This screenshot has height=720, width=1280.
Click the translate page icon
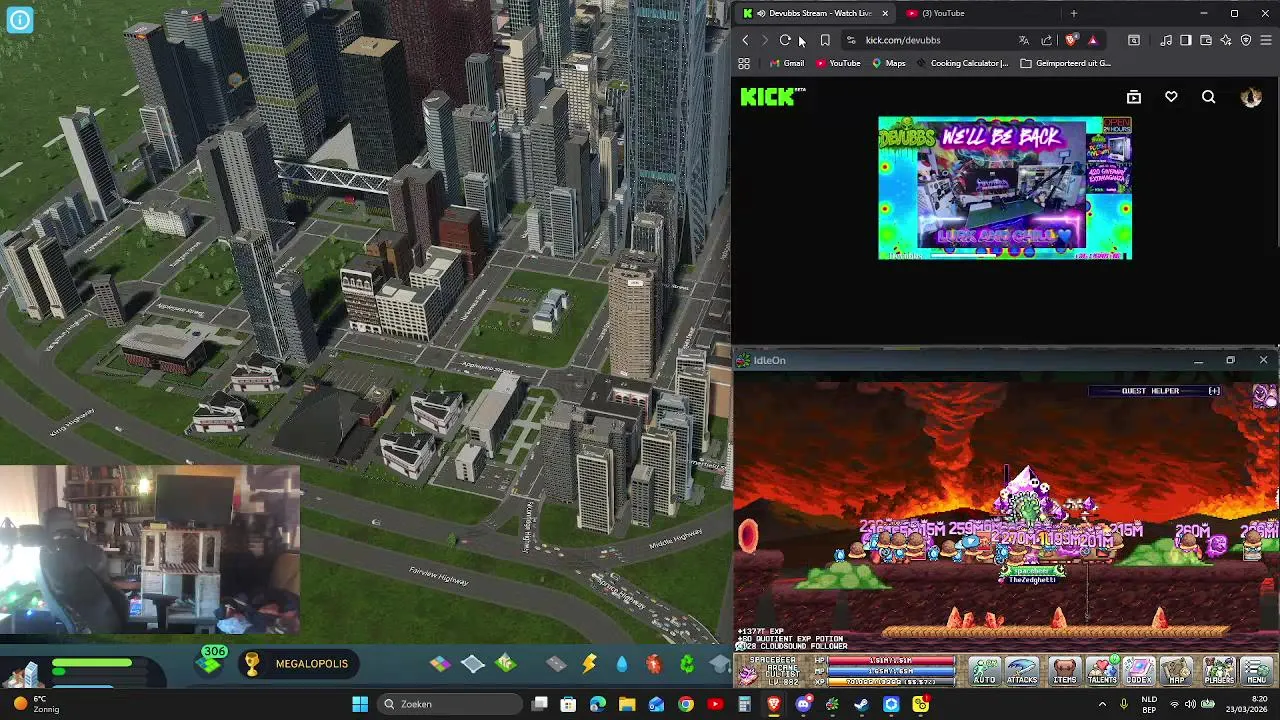point(1023,40)
